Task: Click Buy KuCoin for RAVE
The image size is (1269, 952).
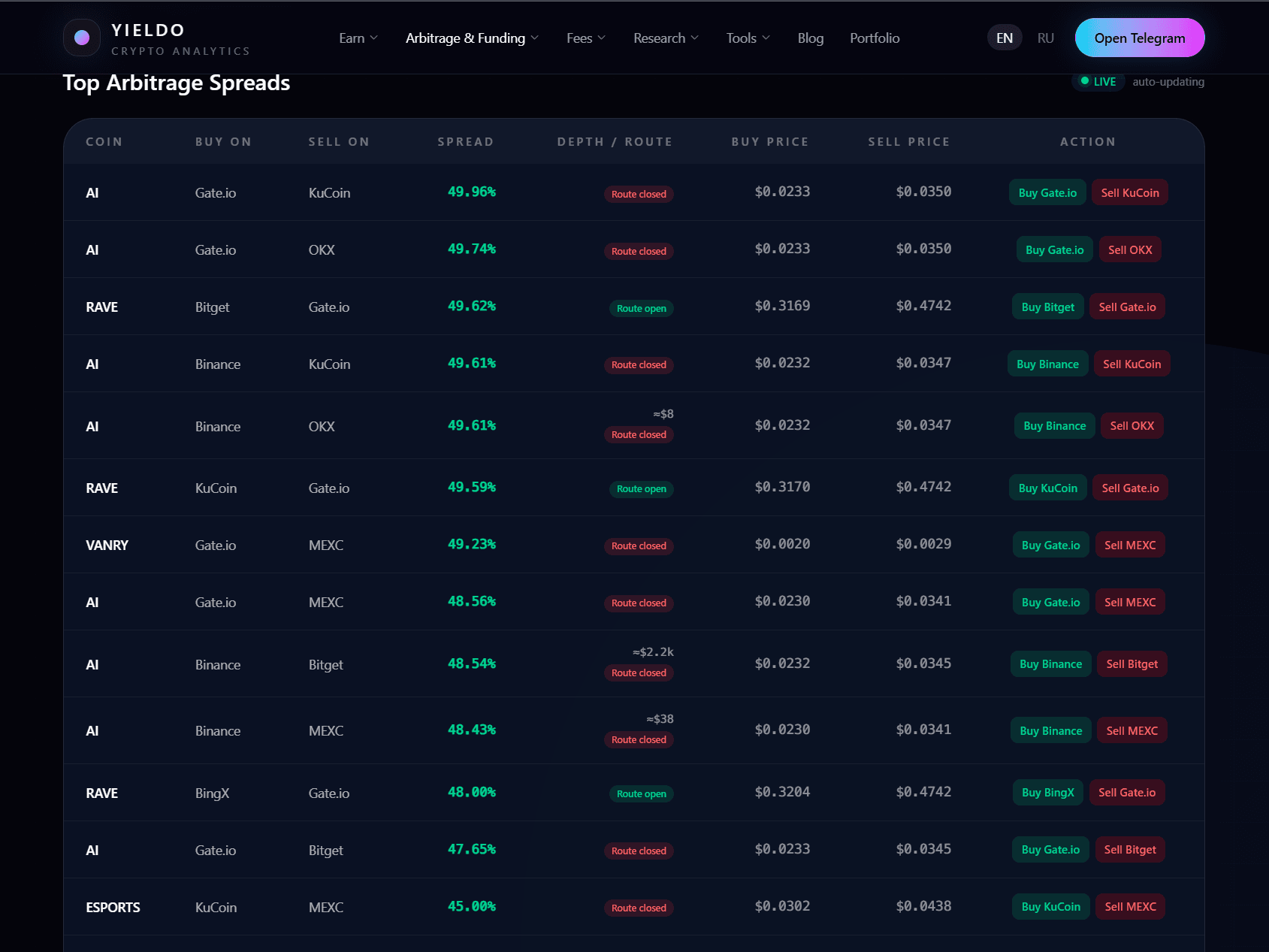Action: coord(1048,488)
